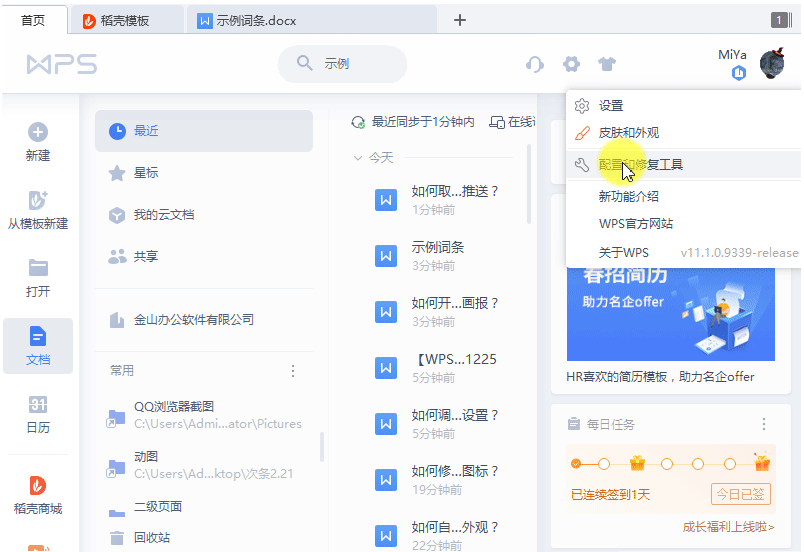
Task: Click the company icon beside 金山办公软件有限公司
Action: 117,320
